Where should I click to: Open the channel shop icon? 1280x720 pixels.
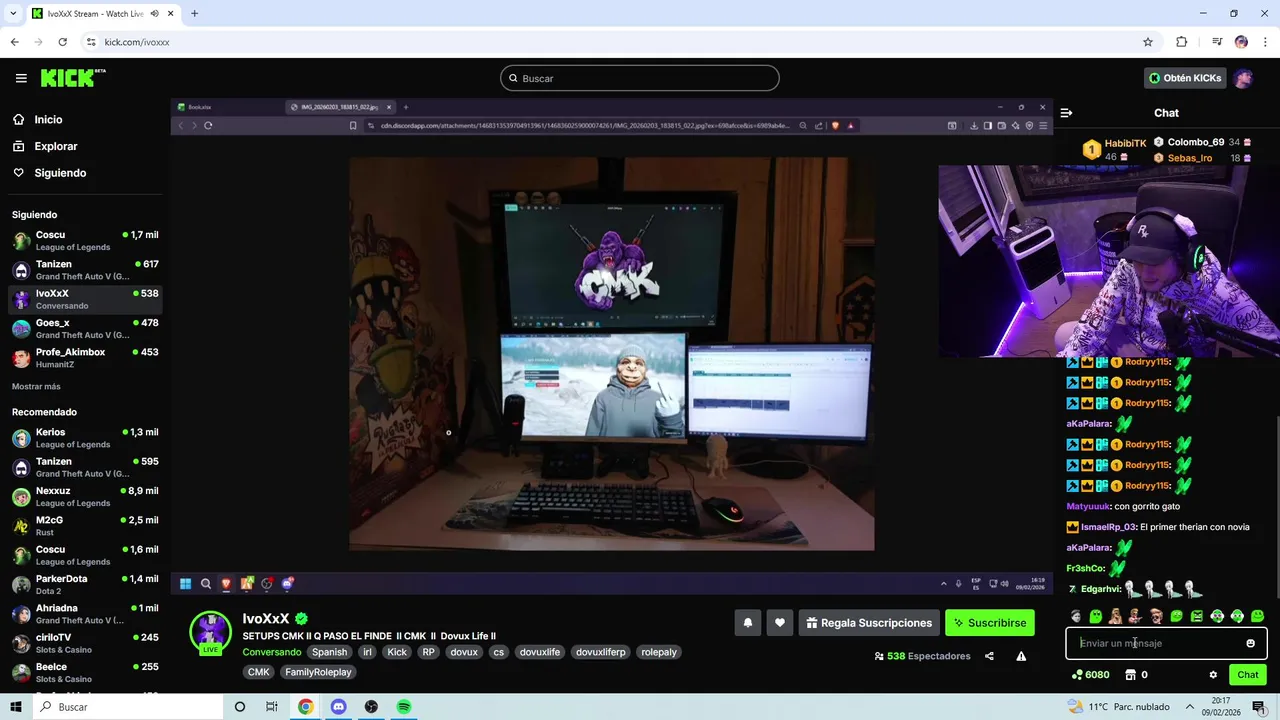tap(1130, 675)
